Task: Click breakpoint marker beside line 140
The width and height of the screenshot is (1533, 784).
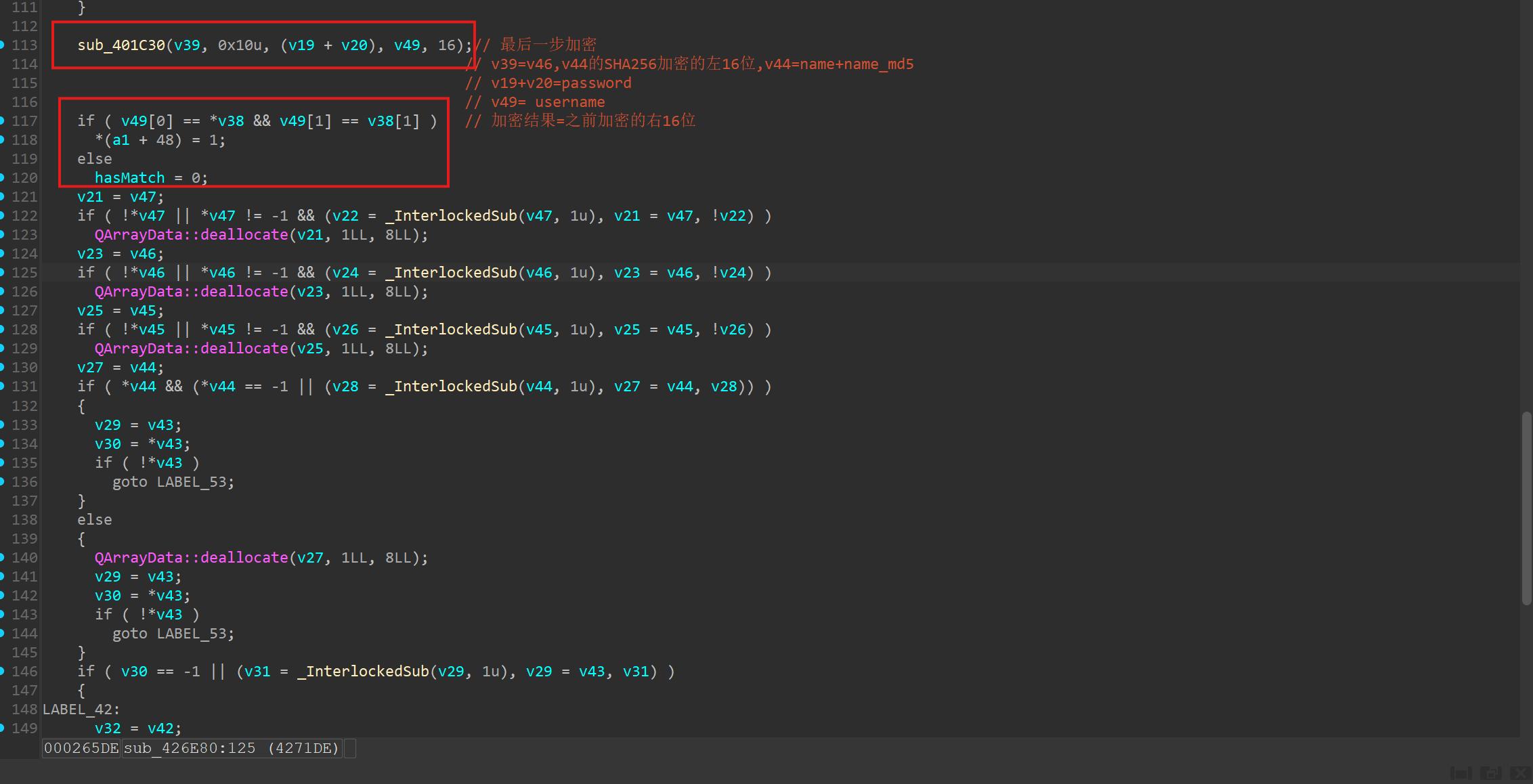Action: tap(2, 557)
